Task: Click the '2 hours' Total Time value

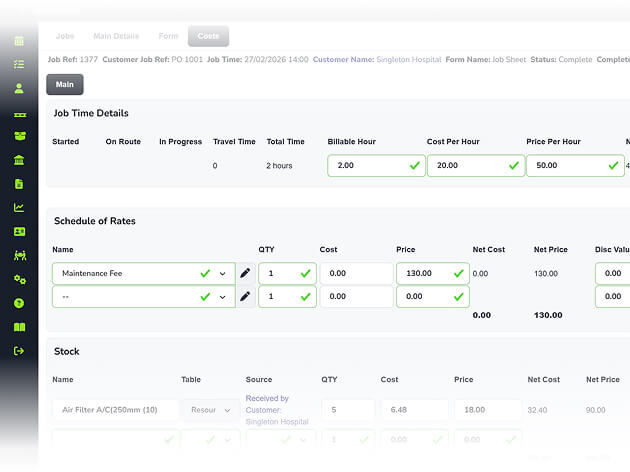Action: pos(279,166)
